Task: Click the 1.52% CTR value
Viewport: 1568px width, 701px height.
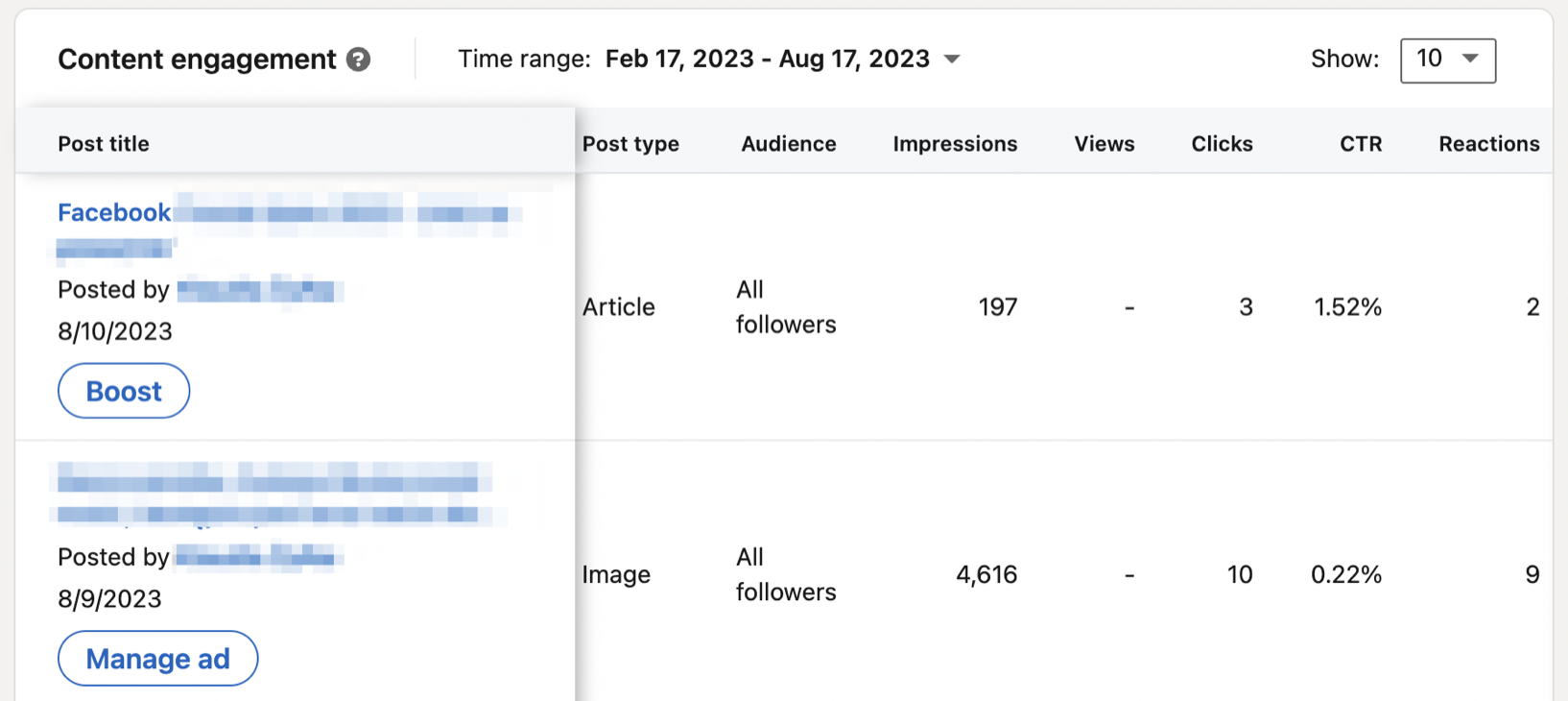Action: tap(1347, 307)
